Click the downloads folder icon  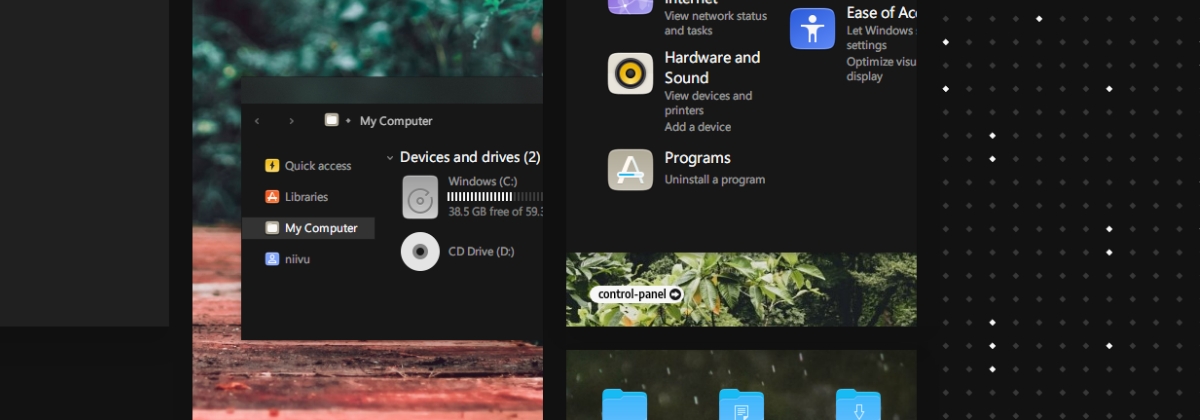[x=858, y=404]
